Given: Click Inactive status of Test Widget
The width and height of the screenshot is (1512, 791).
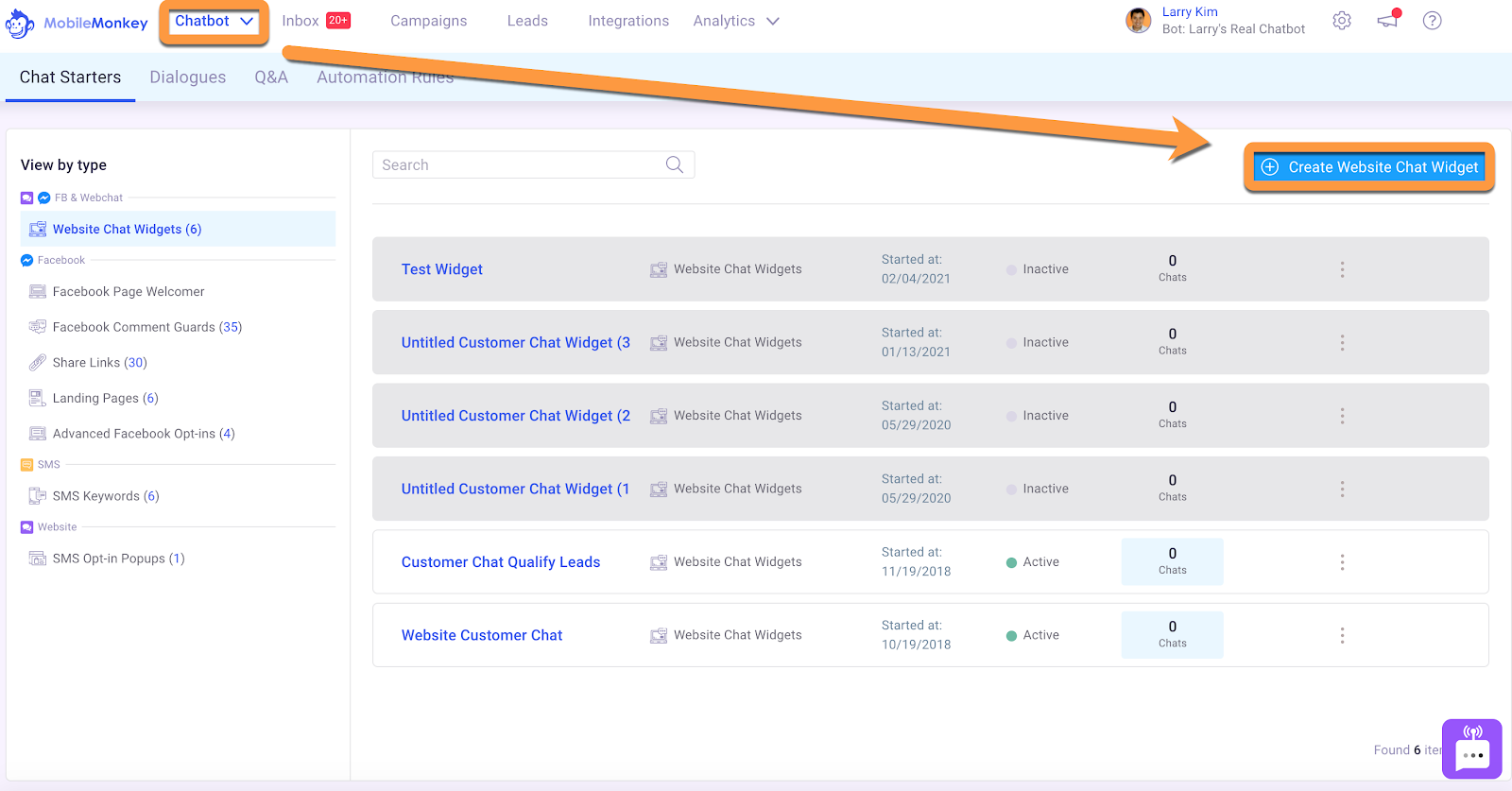Looking at the screenshot, I should 1038,269.
